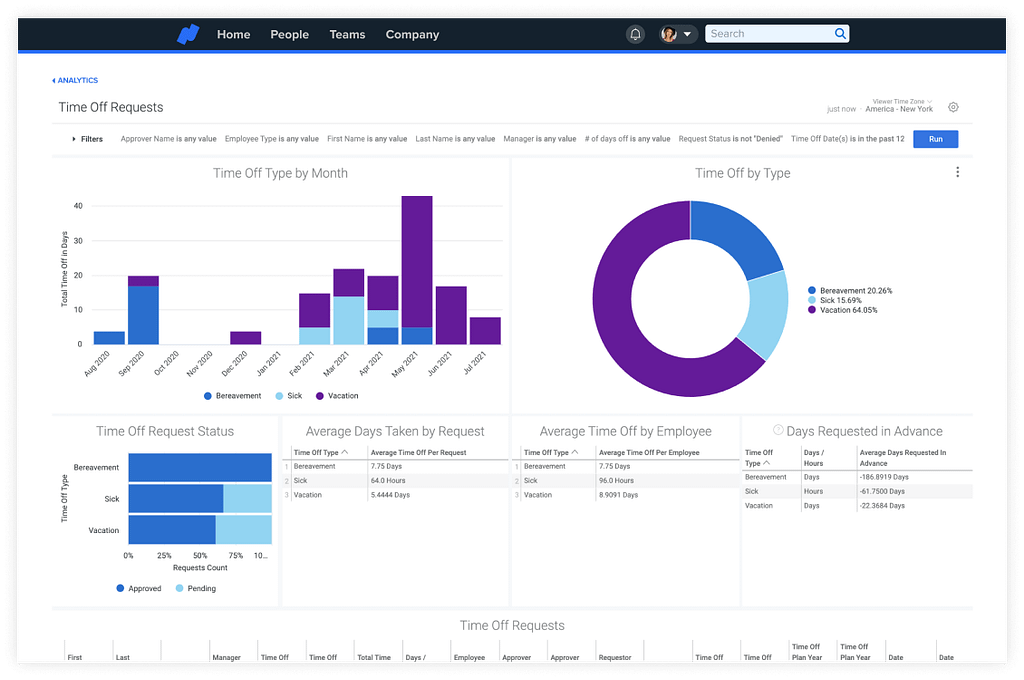This screenshot has height=680, width=1024.
Task: Open dashboard settings gear icon
Action: click(953, 107)
